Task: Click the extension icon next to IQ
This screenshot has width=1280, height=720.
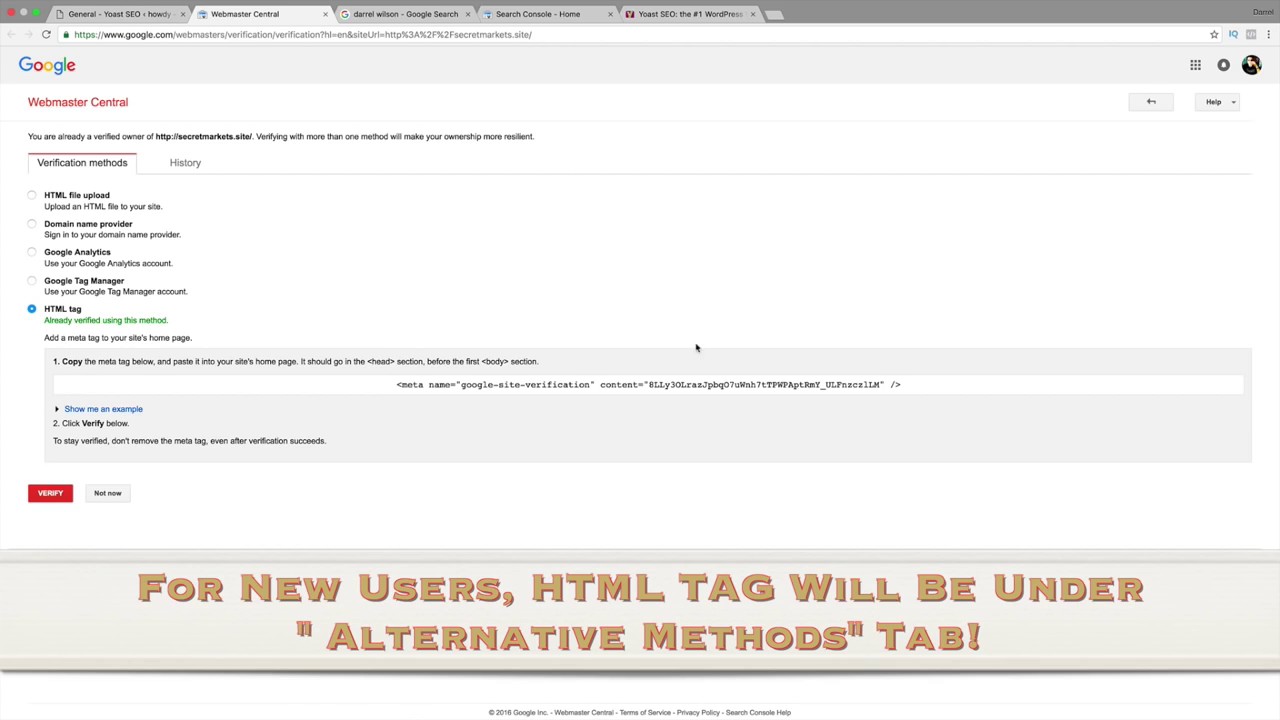Action: [x=1250, y=34]
